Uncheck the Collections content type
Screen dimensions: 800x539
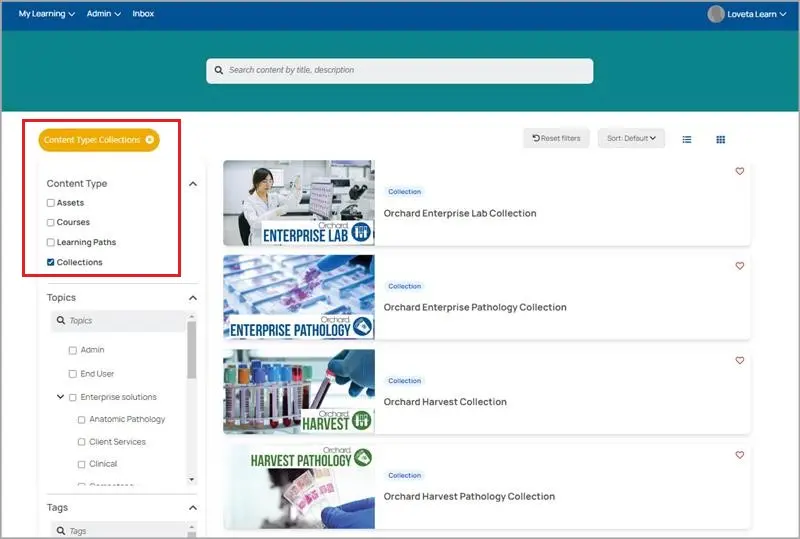click(51, 262)
